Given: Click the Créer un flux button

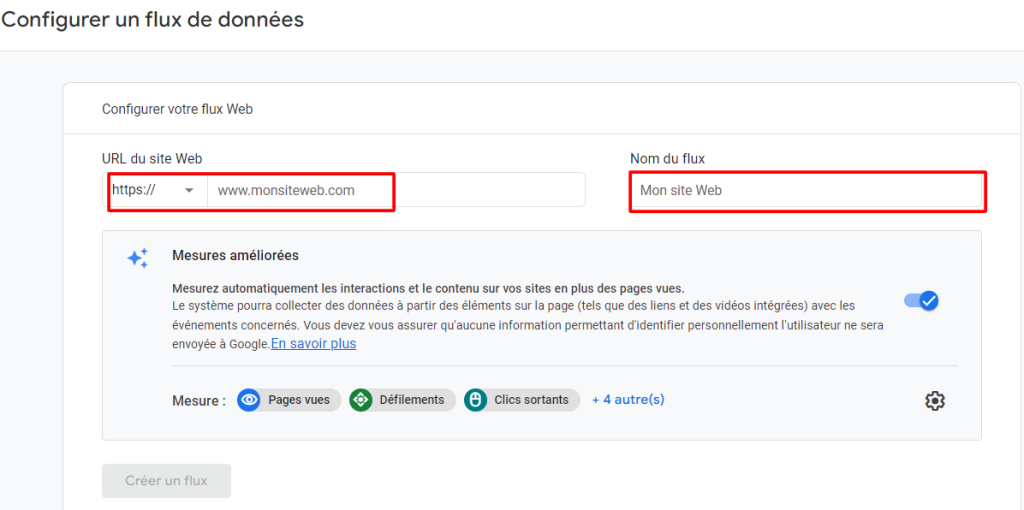Looking at the screenshot, I should click(x=167, y=481).
